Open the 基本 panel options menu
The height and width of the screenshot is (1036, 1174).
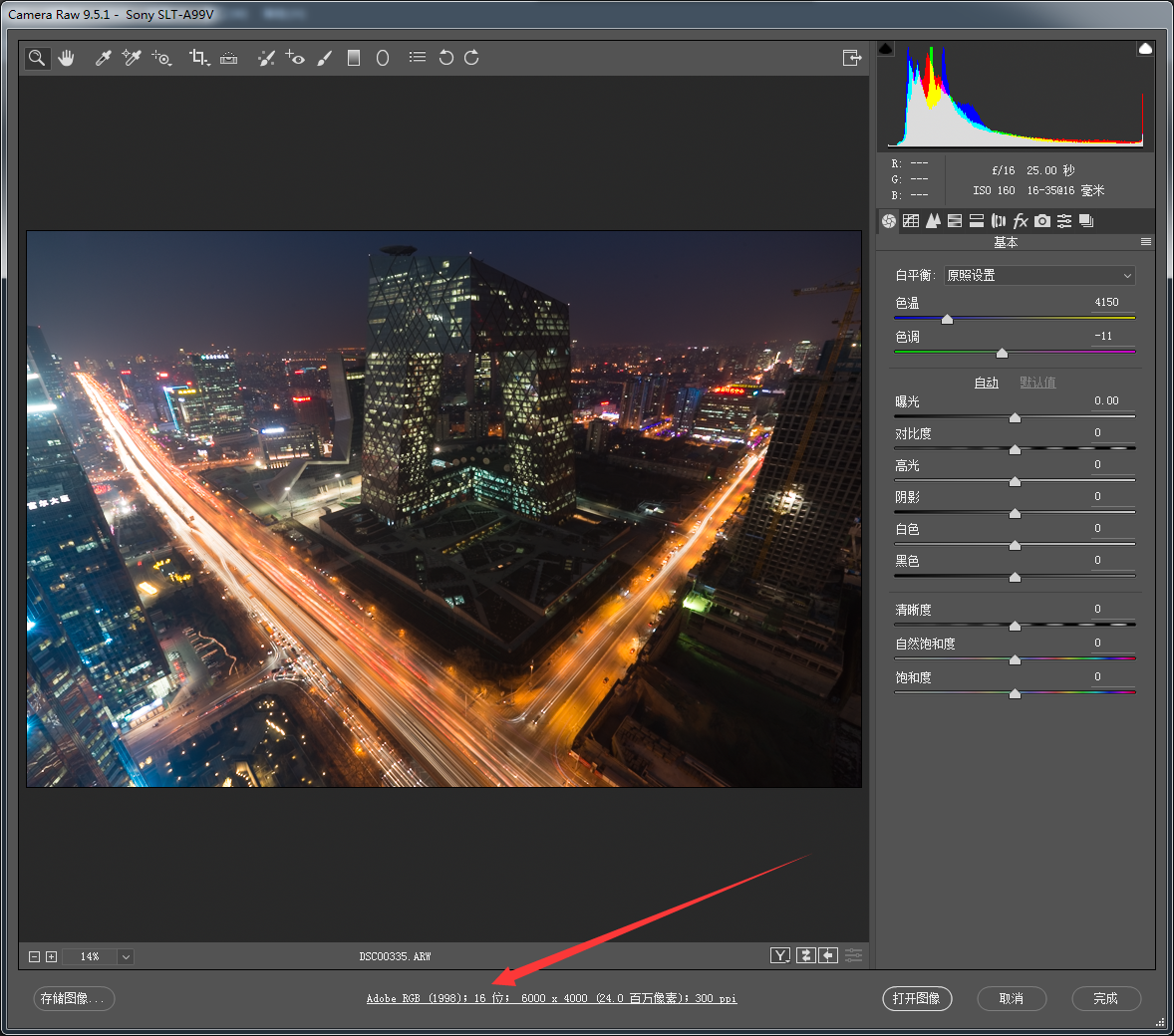pyautogui.click(x=1146, y=242)
